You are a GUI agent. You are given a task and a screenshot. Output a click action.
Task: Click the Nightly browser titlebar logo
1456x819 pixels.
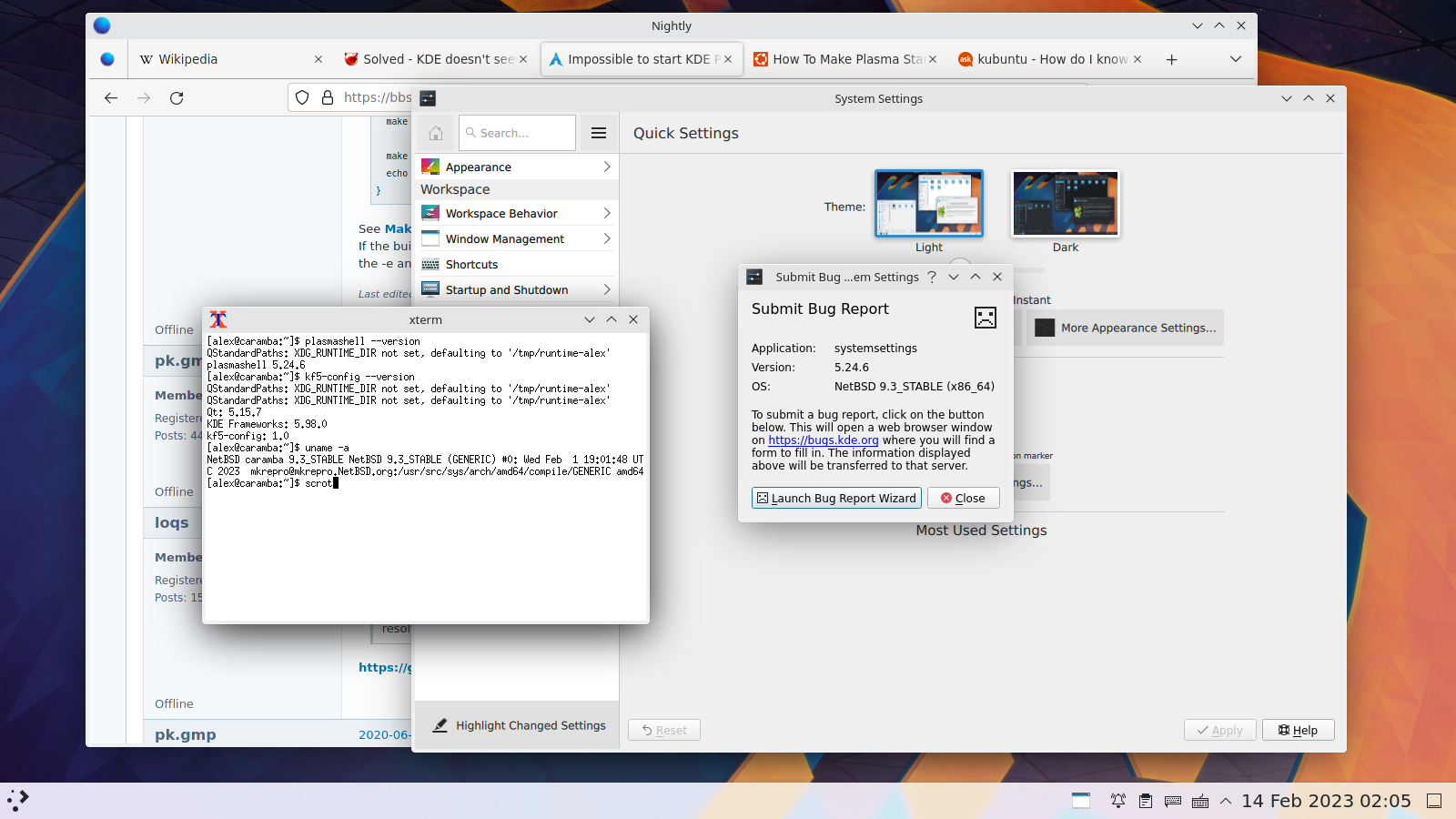(102, 25)
